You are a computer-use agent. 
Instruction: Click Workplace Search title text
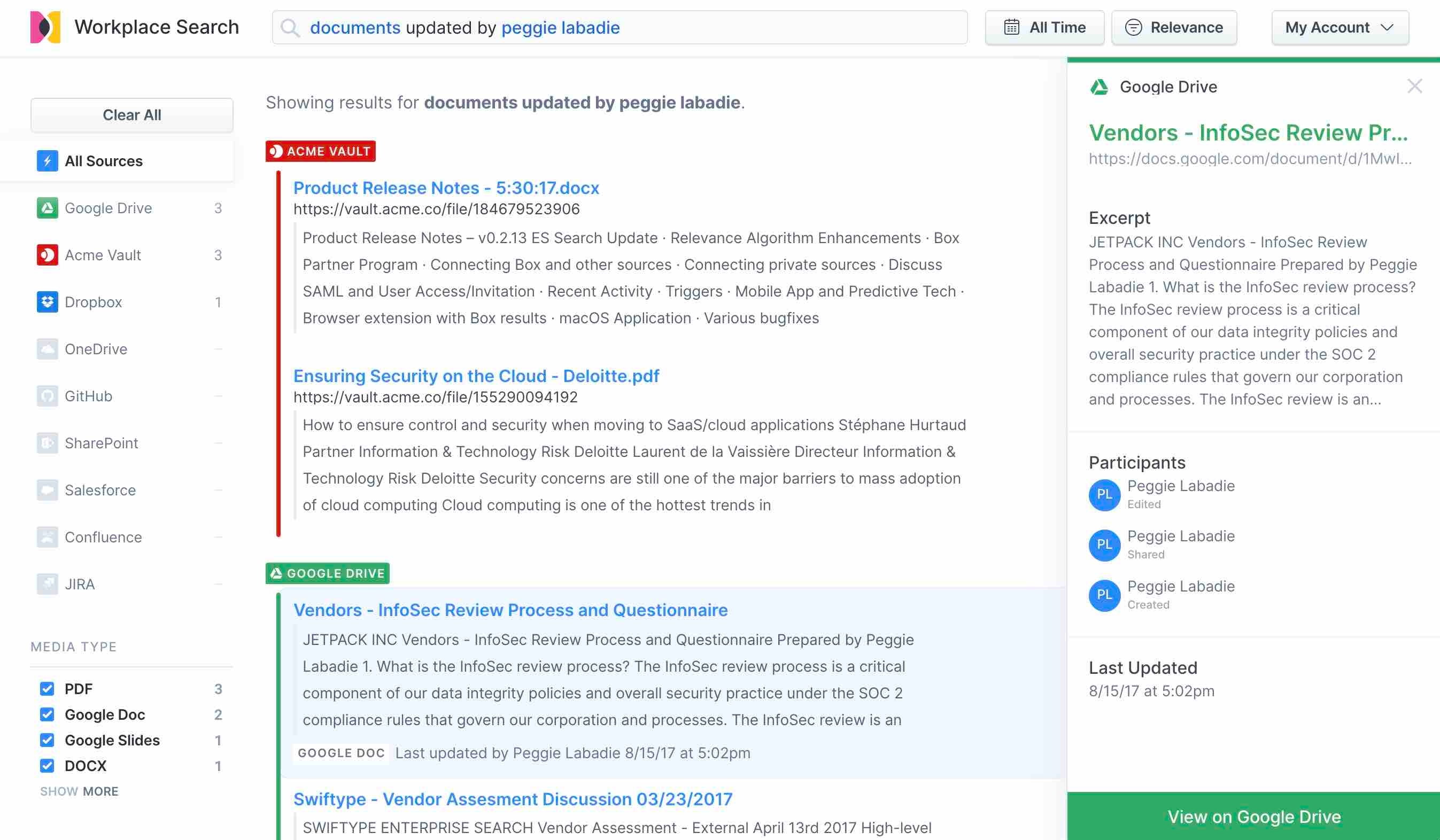(x=157, y=27)
